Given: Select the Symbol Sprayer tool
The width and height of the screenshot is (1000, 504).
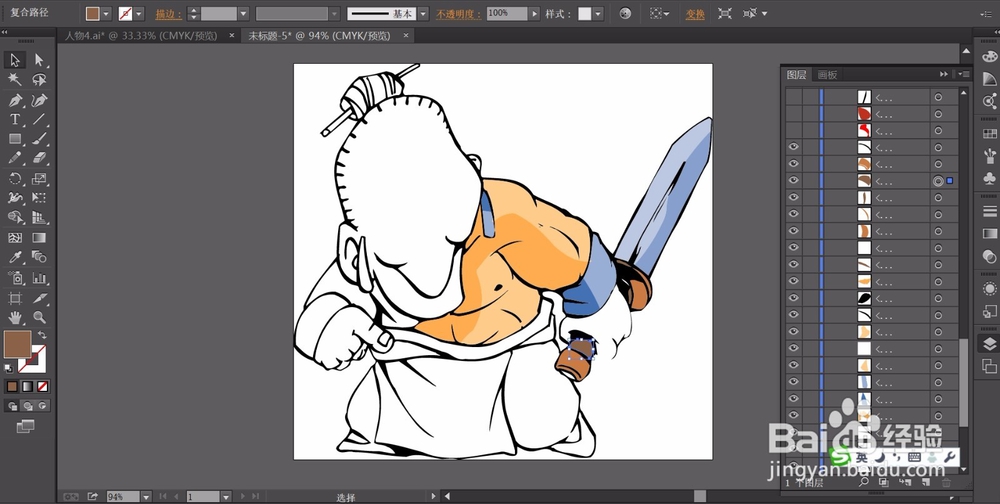Looking at the screenshot, I should click(x=15, y=278).
